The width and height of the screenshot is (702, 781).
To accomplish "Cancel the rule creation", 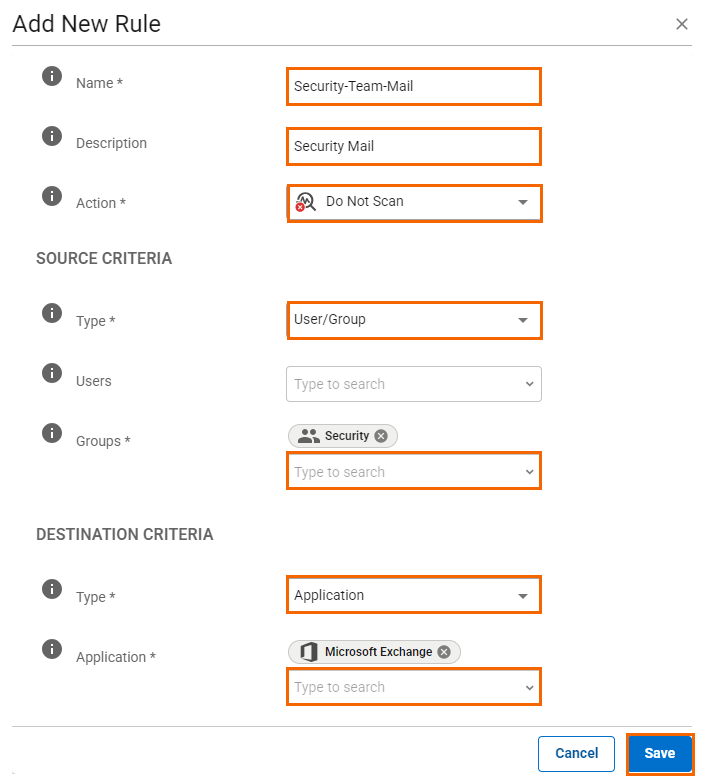I will tap(576, 753).
